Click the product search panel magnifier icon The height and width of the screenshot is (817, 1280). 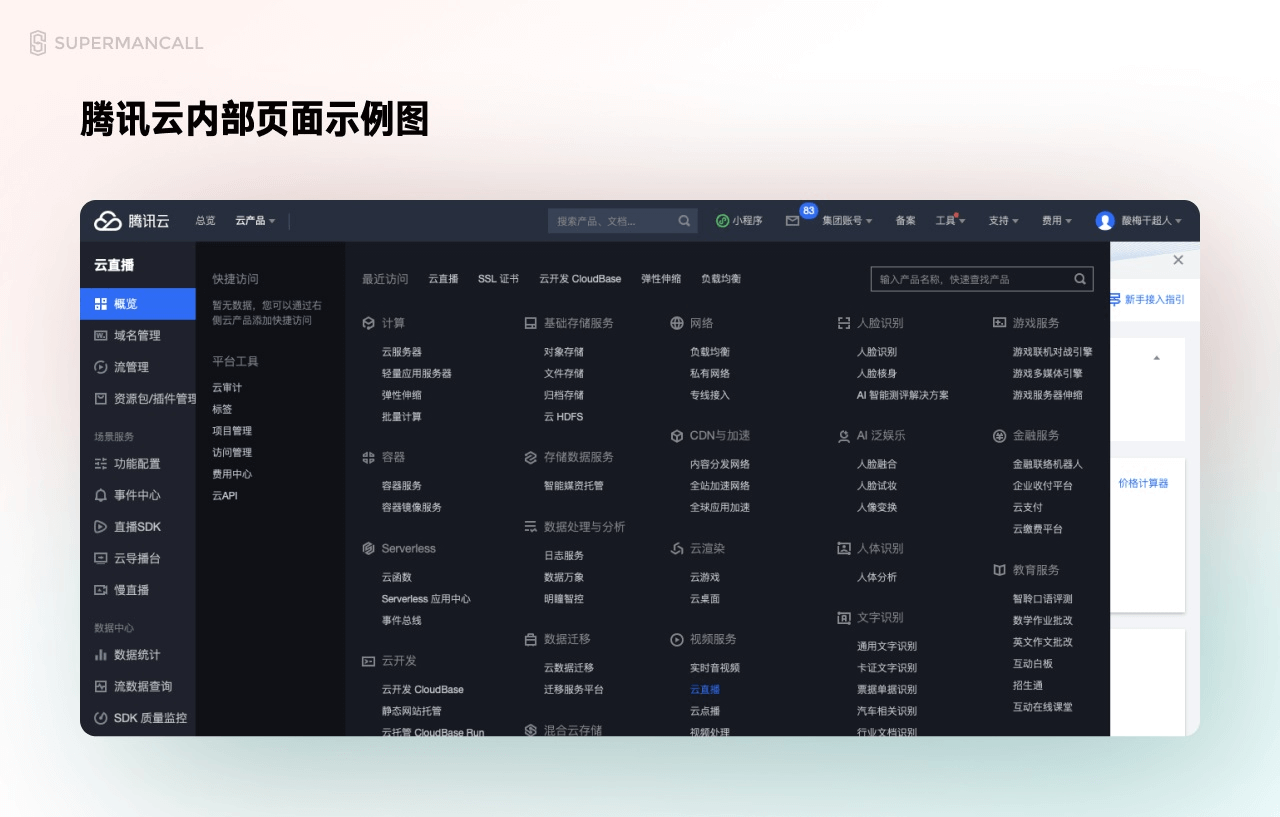[1080, 279]
